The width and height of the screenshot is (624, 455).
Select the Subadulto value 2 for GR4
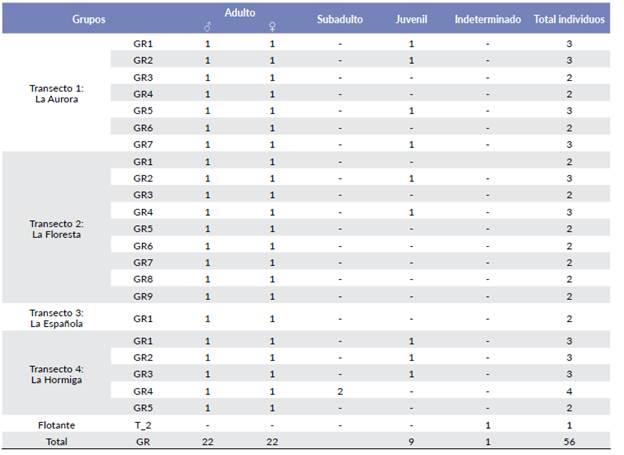[340, 391]
